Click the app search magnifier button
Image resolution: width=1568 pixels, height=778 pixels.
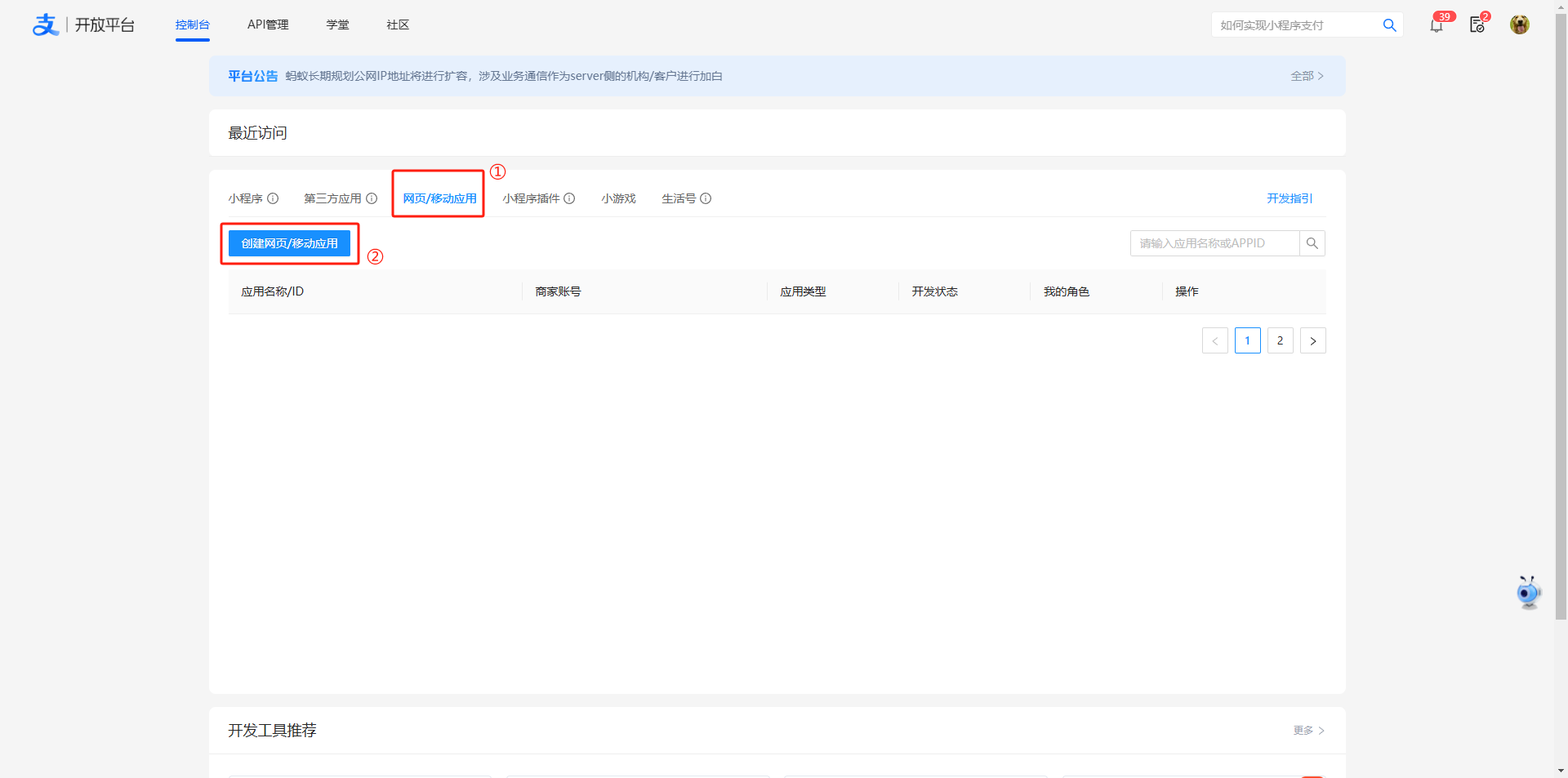pyautogui.click(x=1312, y=243)
